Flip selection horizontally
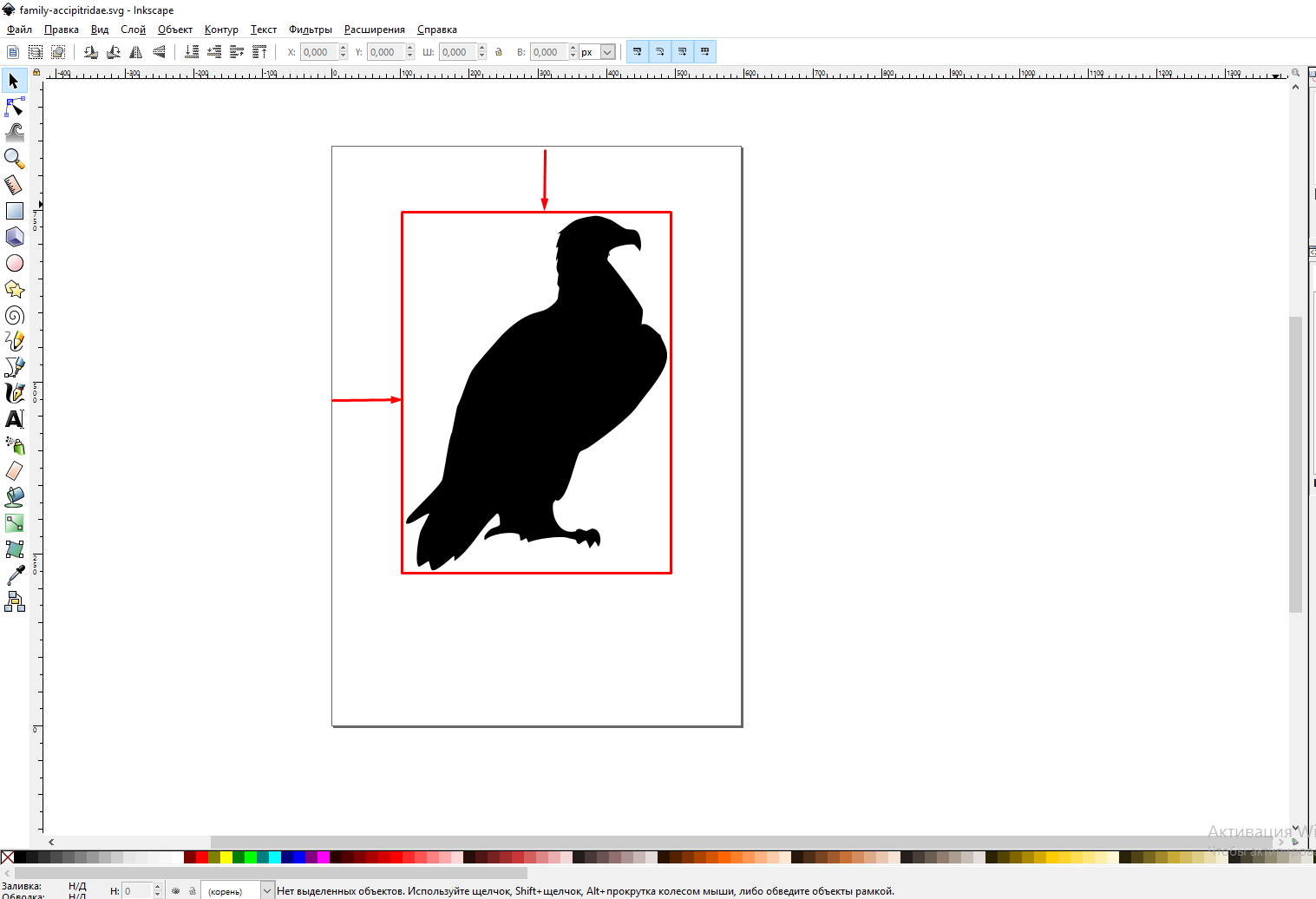The width and height of the screenshot is (1316, 899). coord(136,52)
